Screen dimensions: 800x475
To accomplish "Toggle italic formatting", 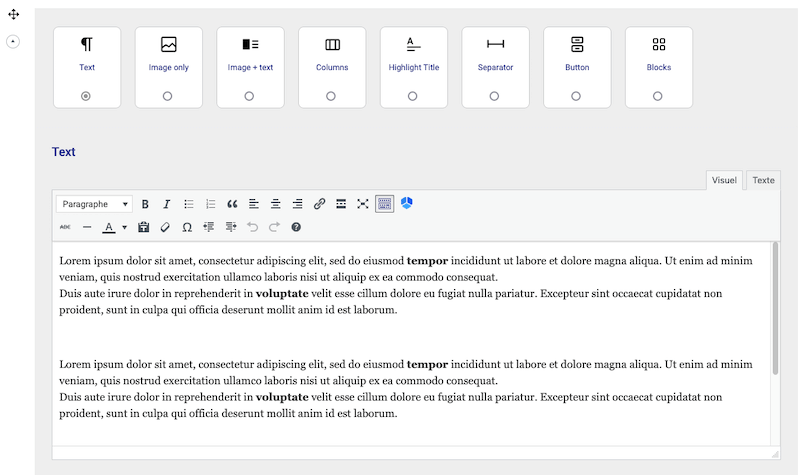I will pos(166,204).
